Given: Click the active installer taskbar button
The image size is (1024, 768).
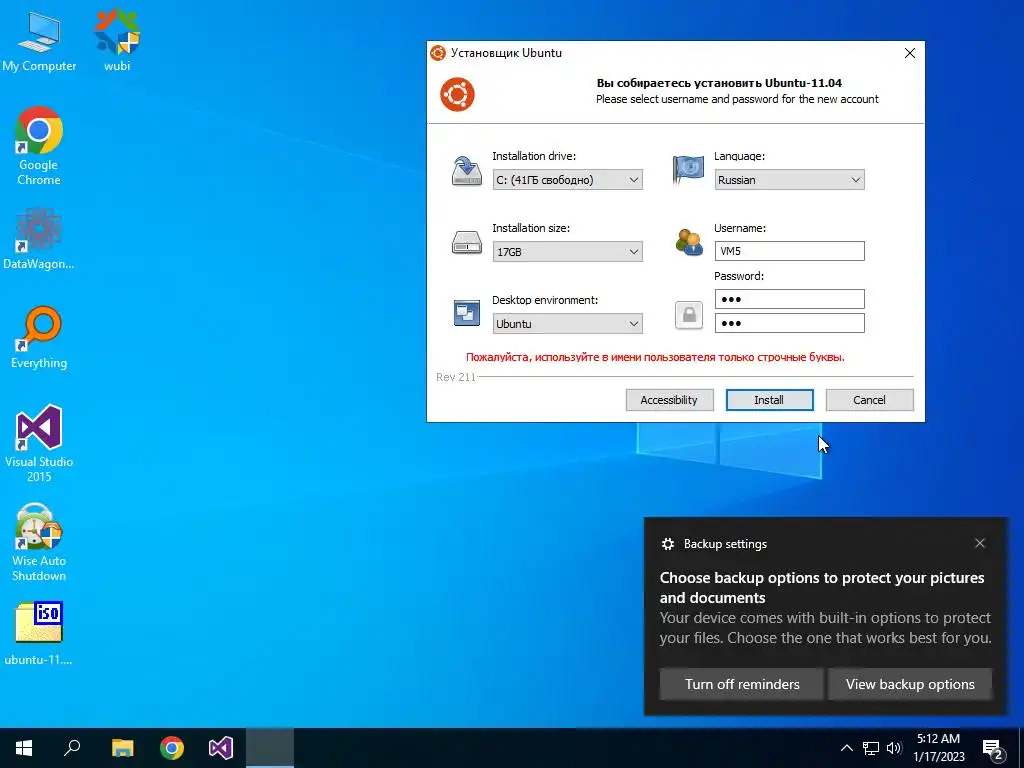Looking at the screenshot, I should [270, 748].
